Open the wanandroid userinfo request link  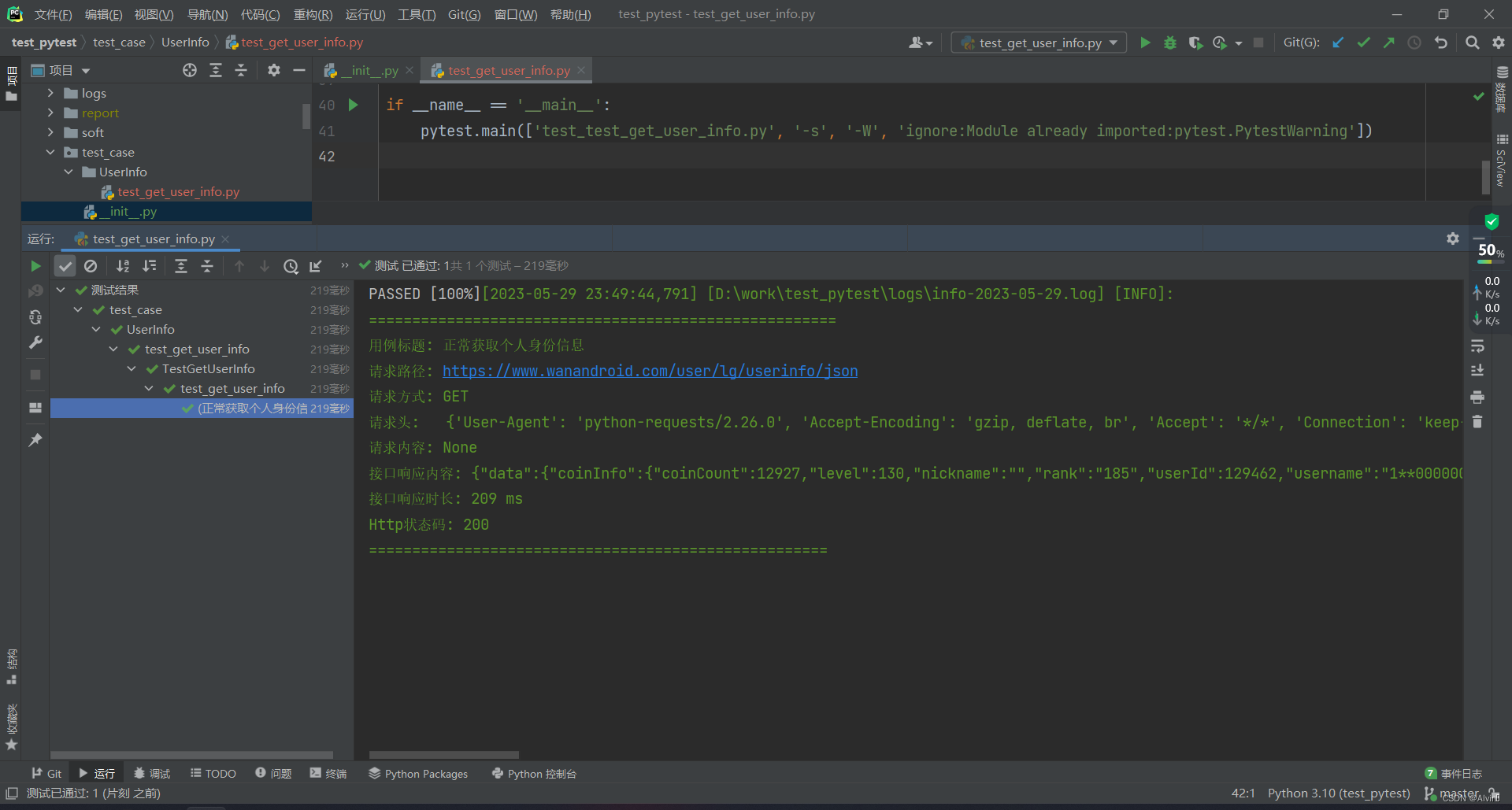pyautogui.click(x=650, y=371)
